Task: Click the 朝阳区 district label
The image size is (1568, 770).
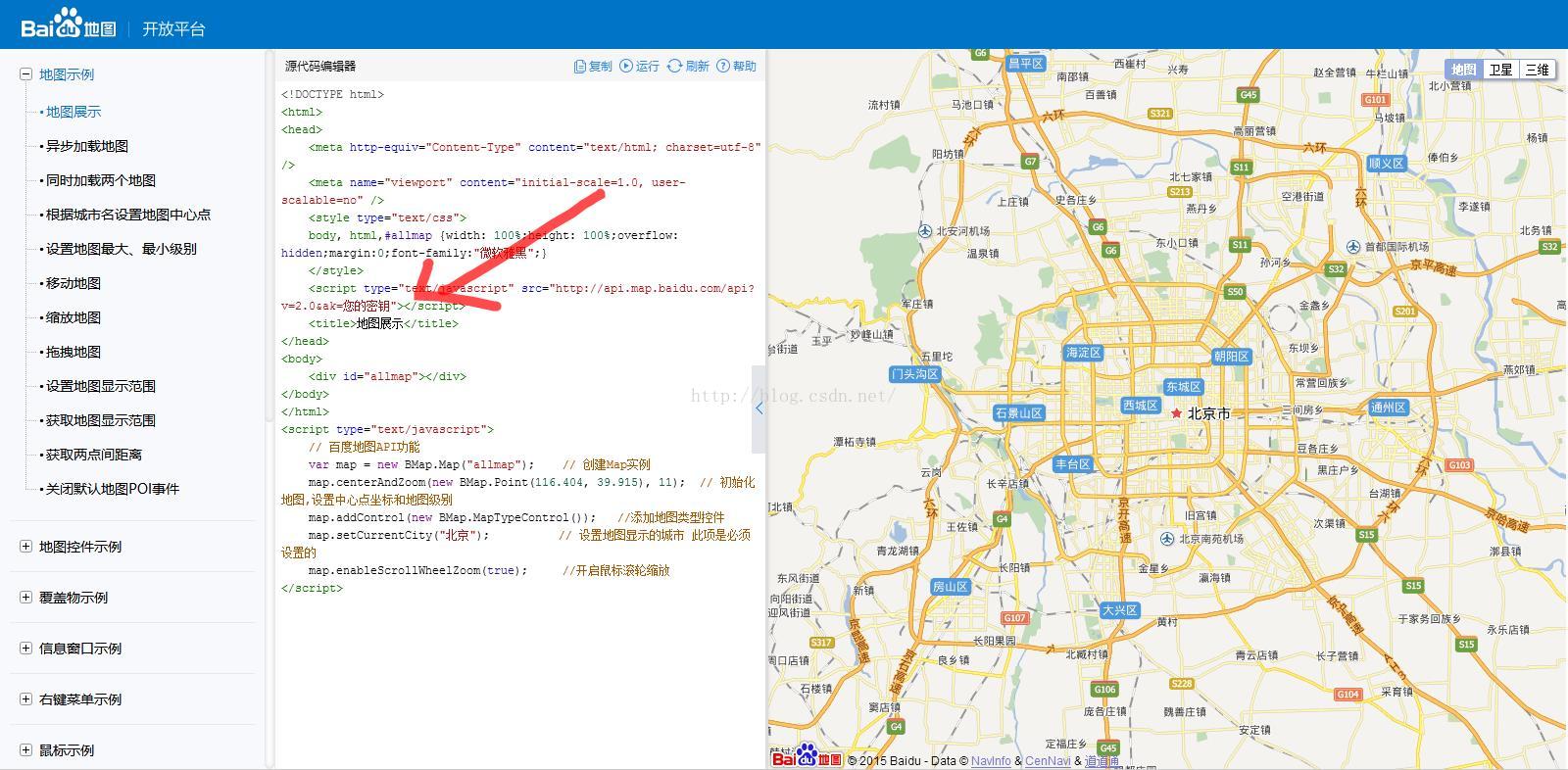Action: point(1231,357)
